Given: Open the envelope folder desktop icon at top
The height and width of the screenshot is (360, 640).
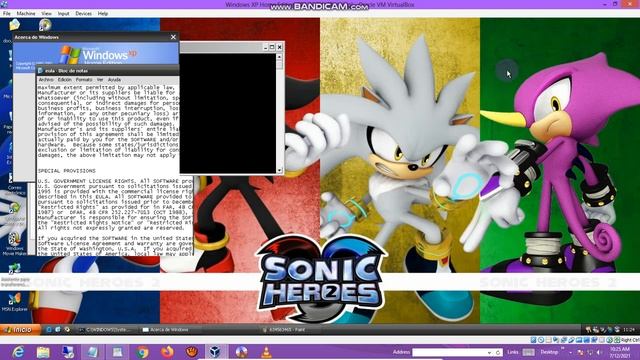Looking at the screenshot, I should (14, 25).
